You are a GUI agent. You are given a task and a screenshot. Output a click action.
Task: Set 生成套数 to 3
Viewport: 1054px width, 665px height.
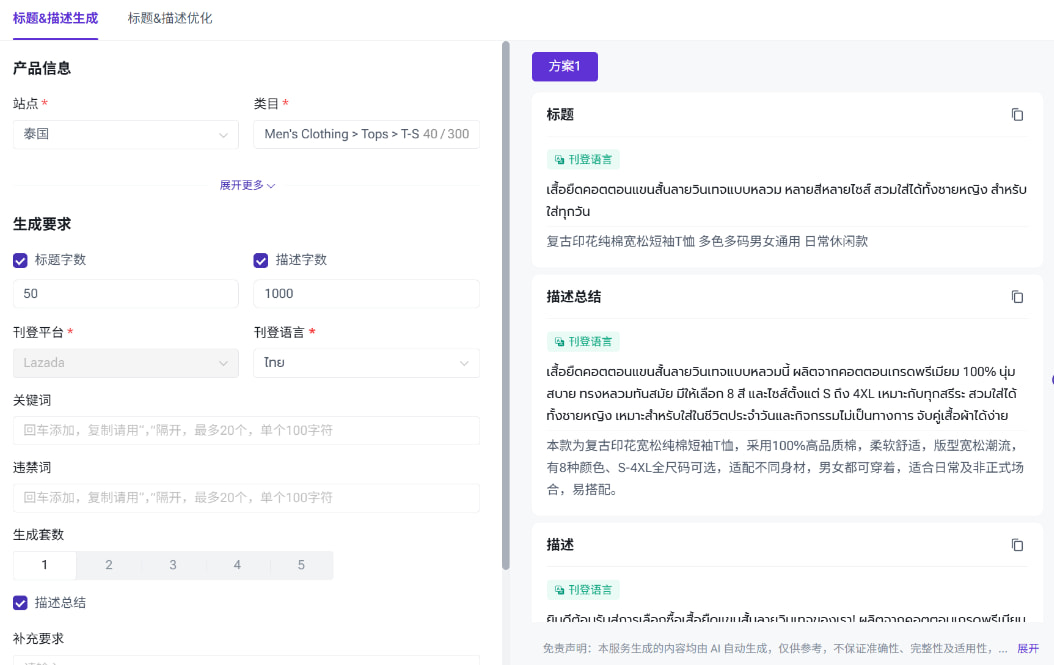coord(173,565)
